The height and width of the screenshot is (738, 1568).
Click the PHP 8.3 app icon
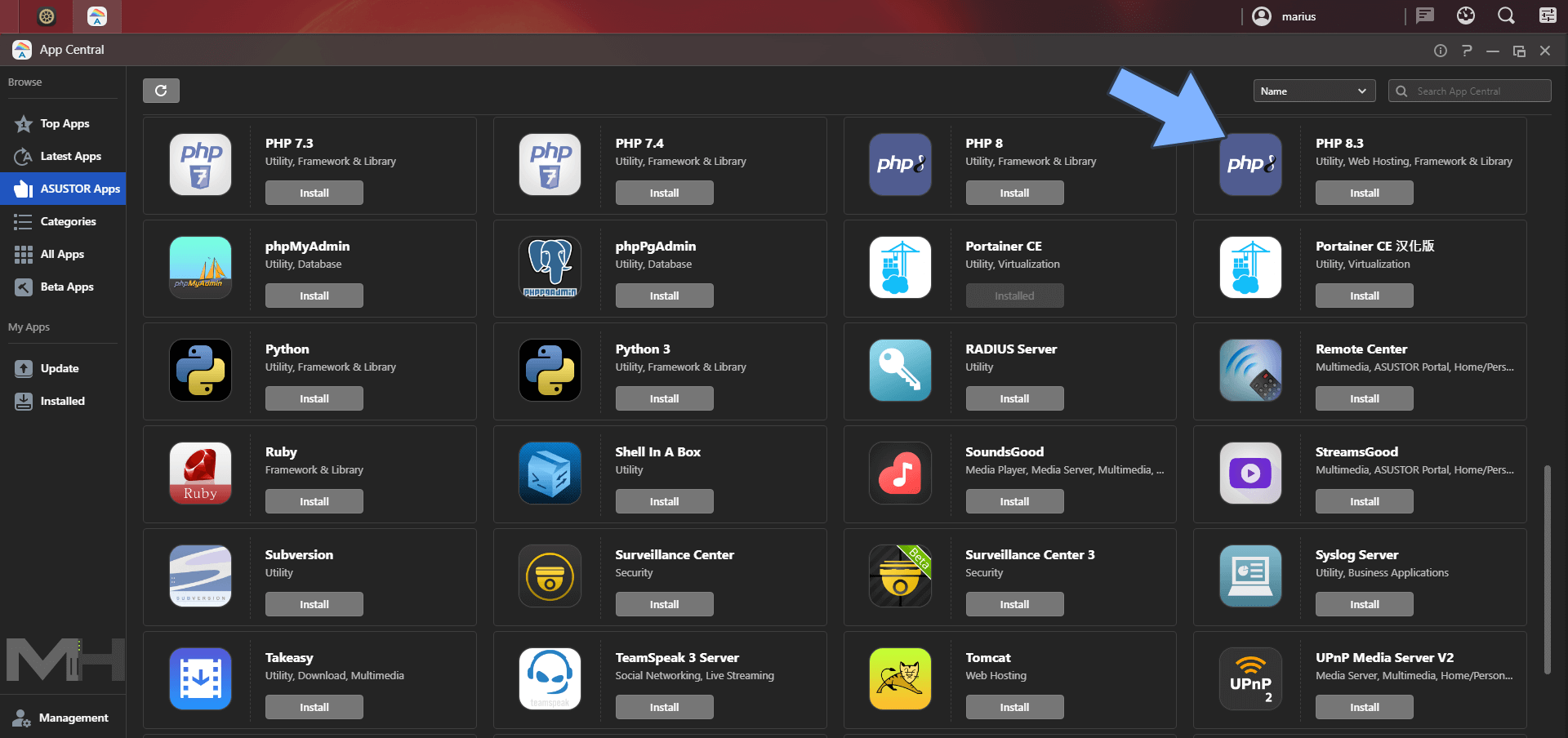(1250, 165)
